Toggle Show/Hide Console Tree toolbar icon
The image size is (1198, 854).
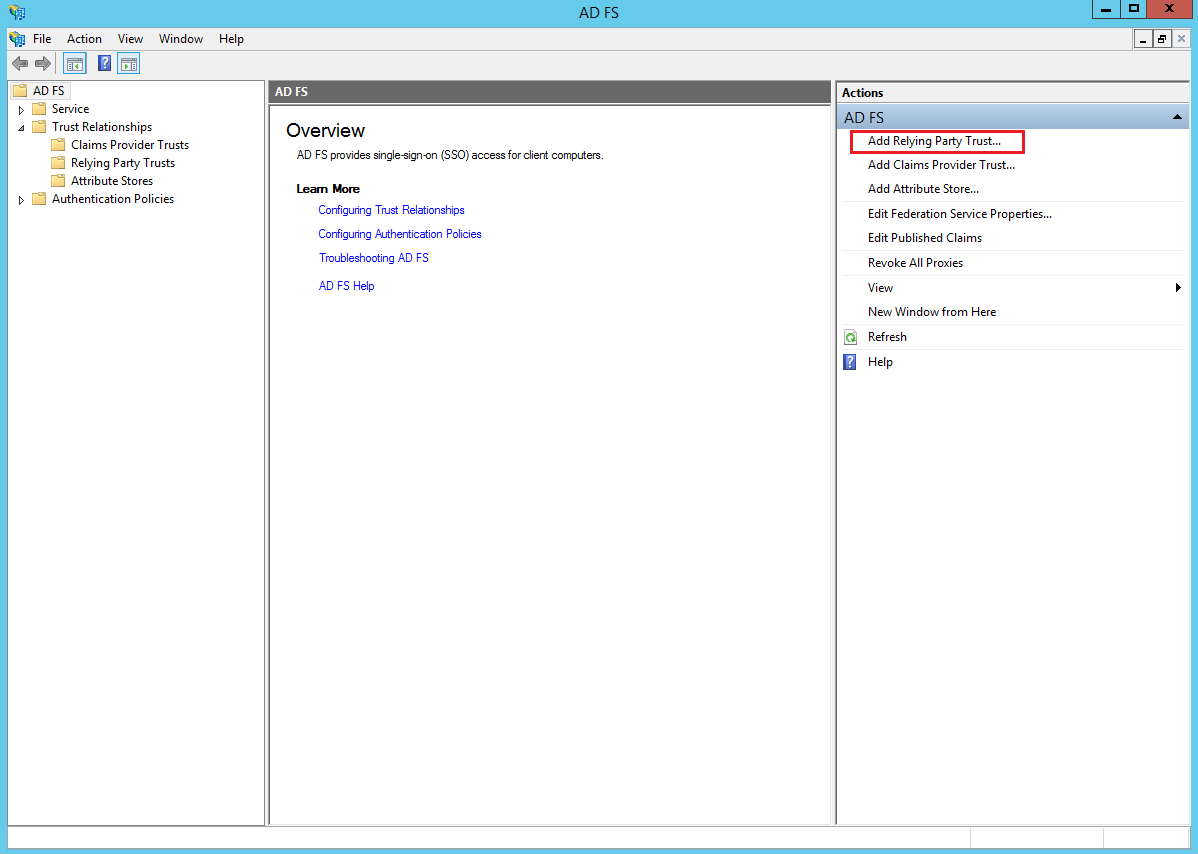point(75,63)
